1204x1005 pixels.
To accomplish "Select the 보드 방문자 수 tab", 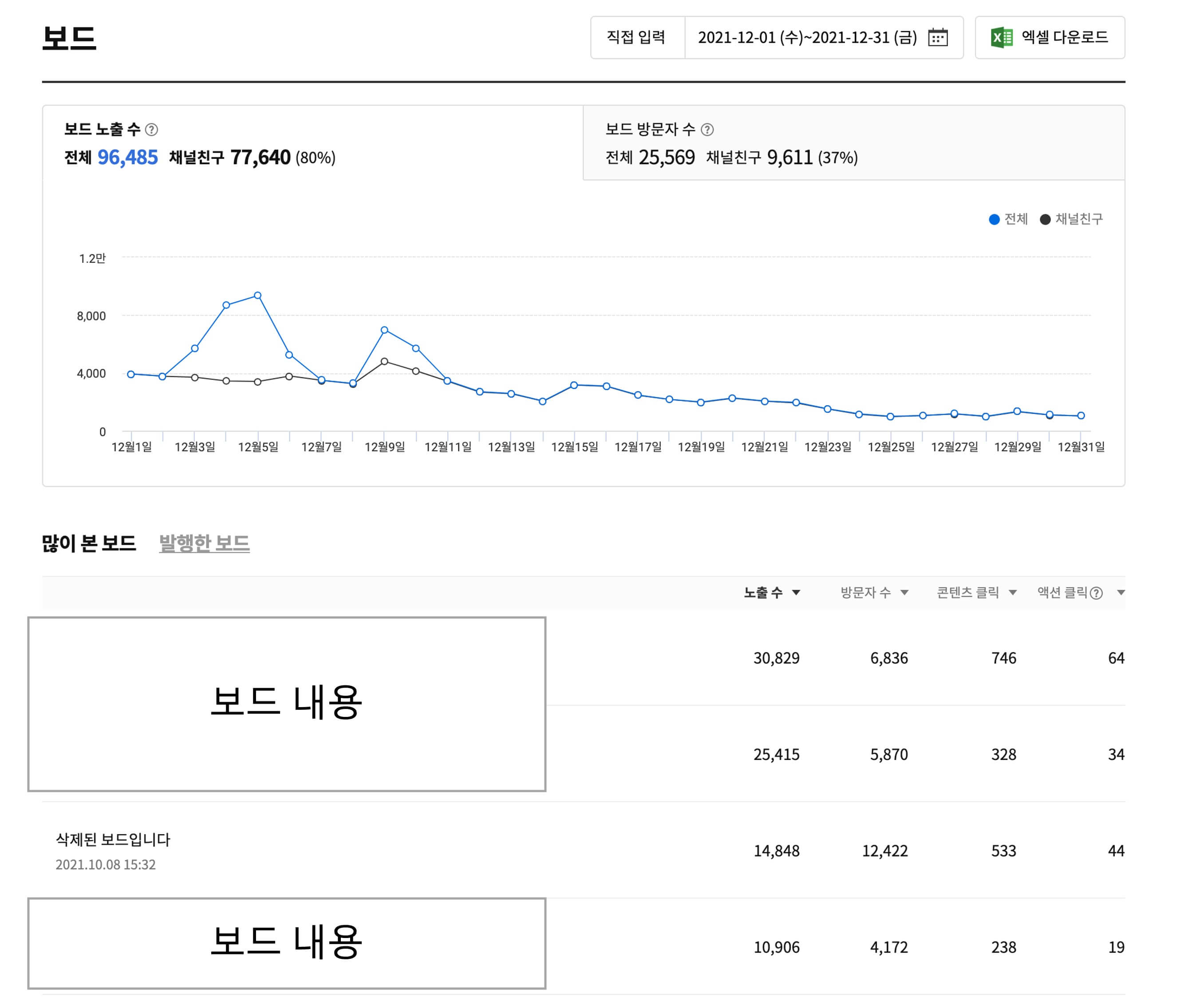I will [854, 143].
